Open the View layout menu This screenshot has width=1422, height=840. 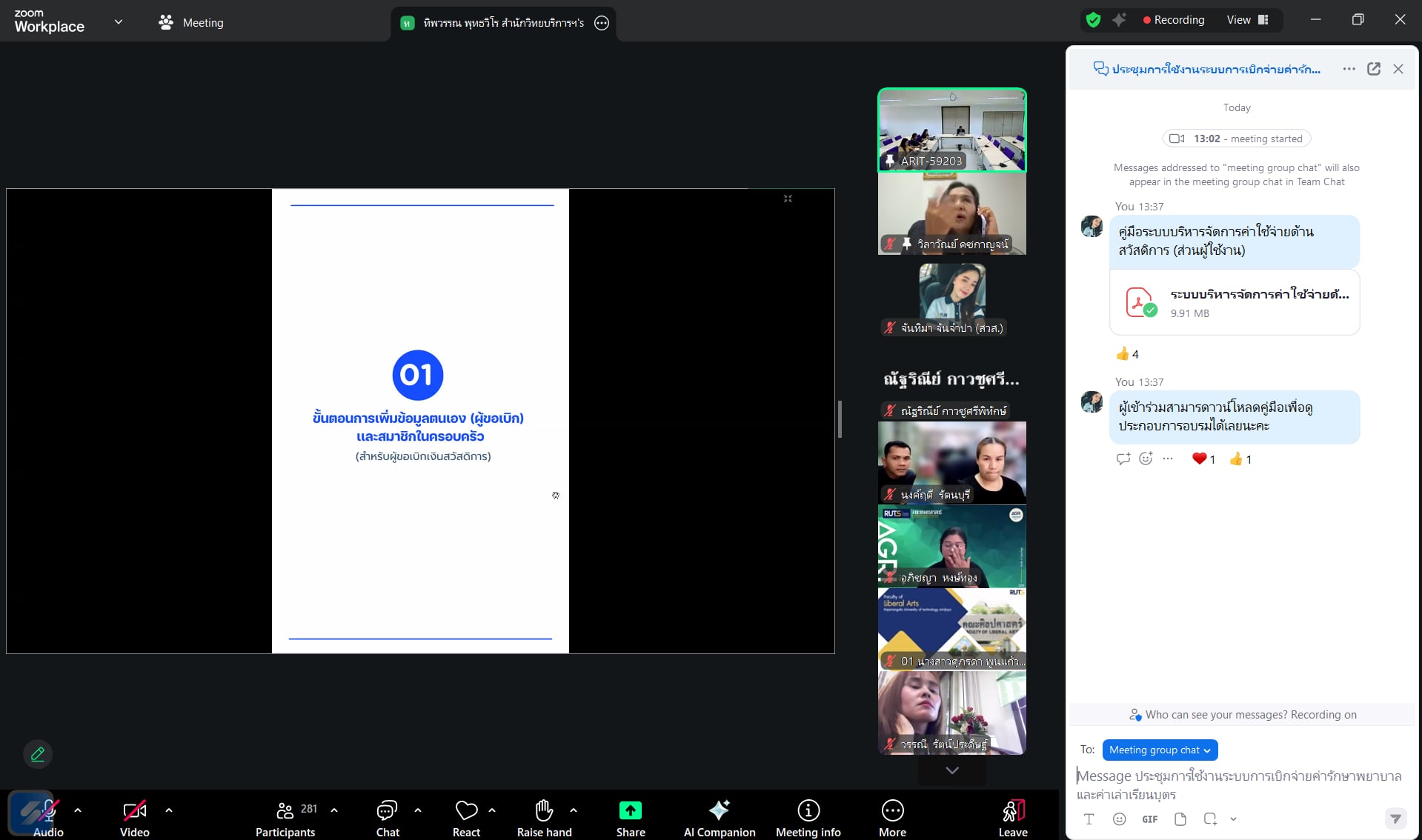tap(1248, 20)
